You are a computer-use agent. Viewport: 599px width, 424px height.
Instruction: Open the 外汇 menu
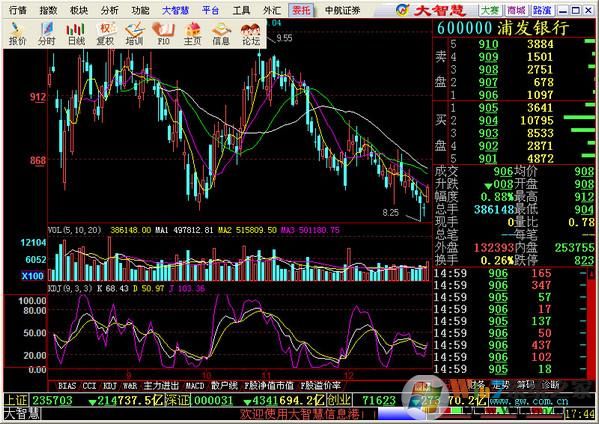[x=272, y=10]
